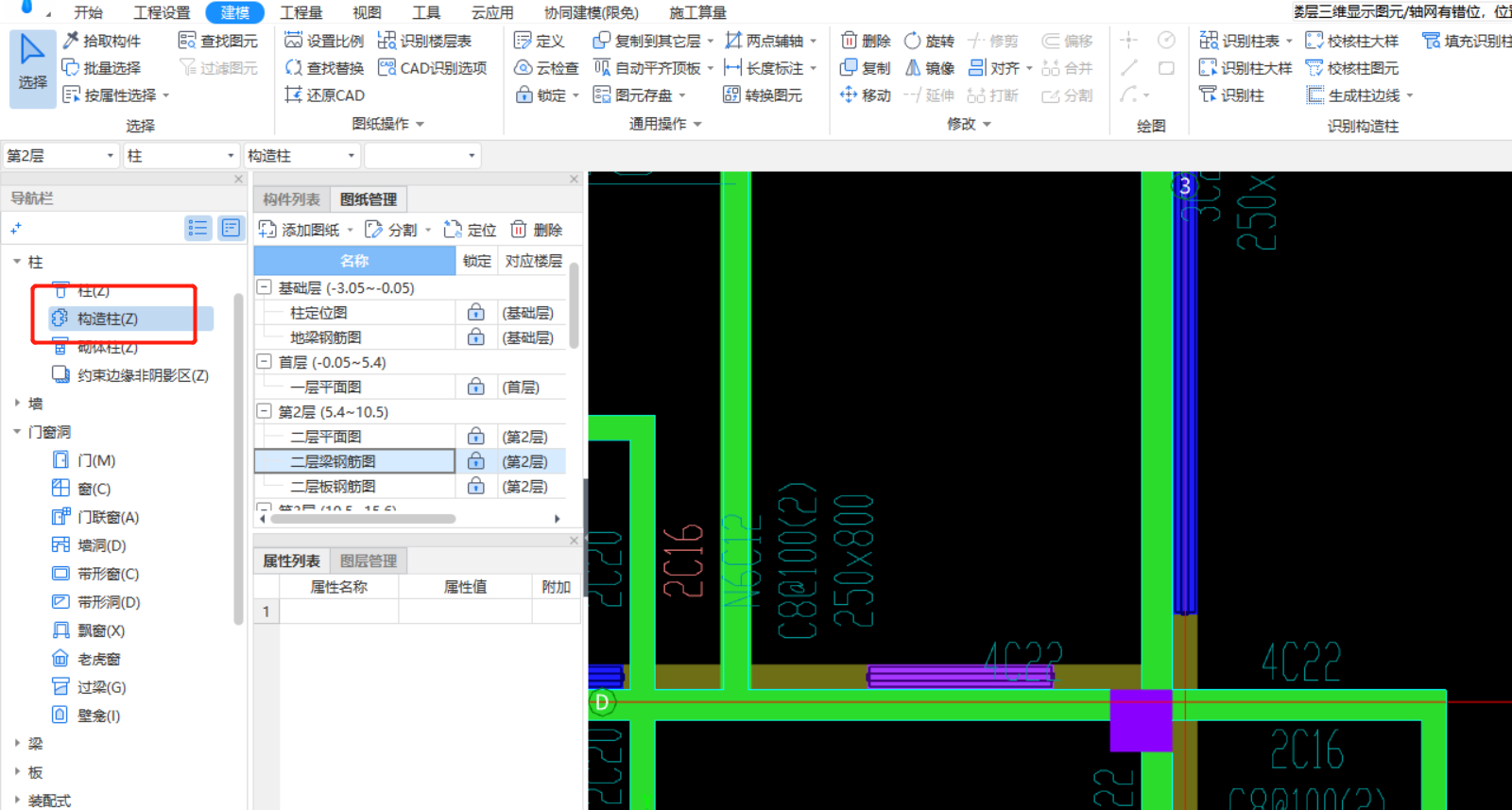Open CAD识别选项 settings
The height and width of the screenshot is (810, 1512).
pos(433,68)
